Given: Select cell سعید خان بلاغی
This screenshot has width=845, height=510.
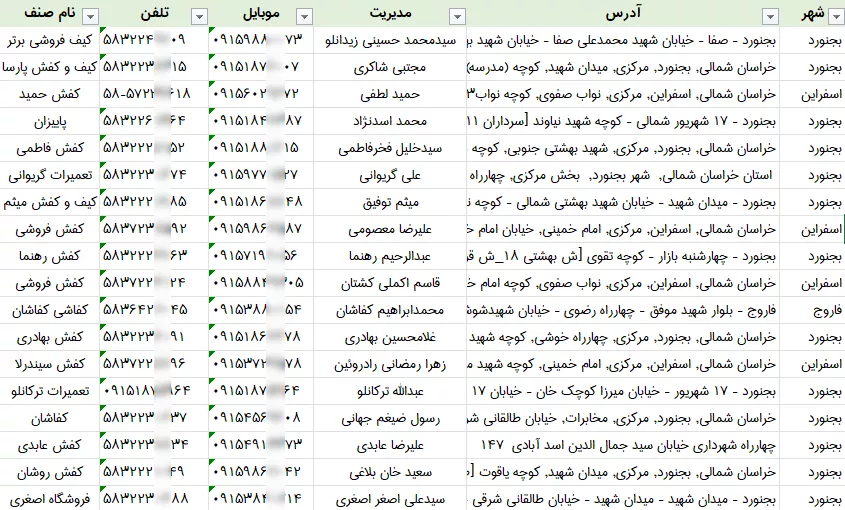Looking at the screenshot, I should tap(390, 472).
